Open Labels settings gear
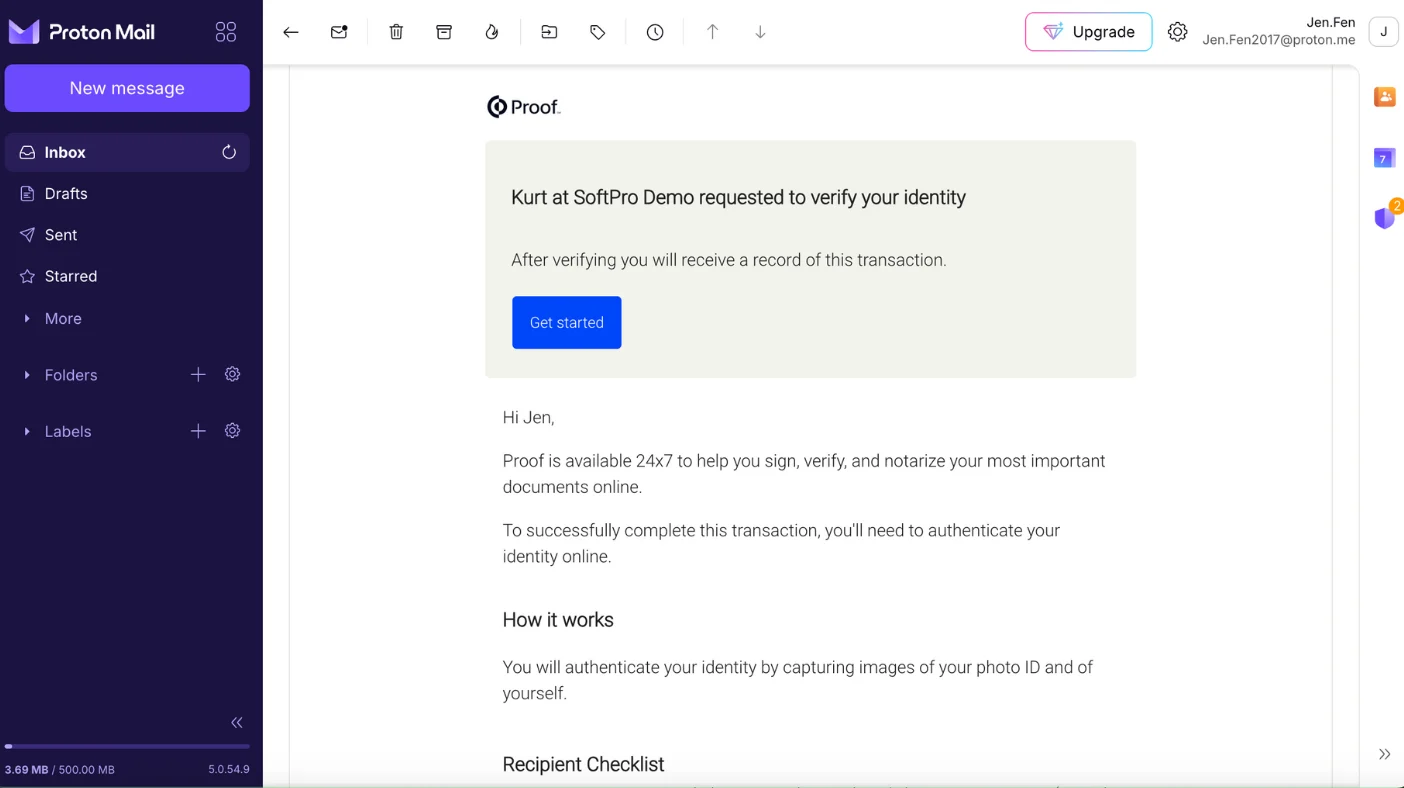1404x788 pixels. click(x=233, y=431)
